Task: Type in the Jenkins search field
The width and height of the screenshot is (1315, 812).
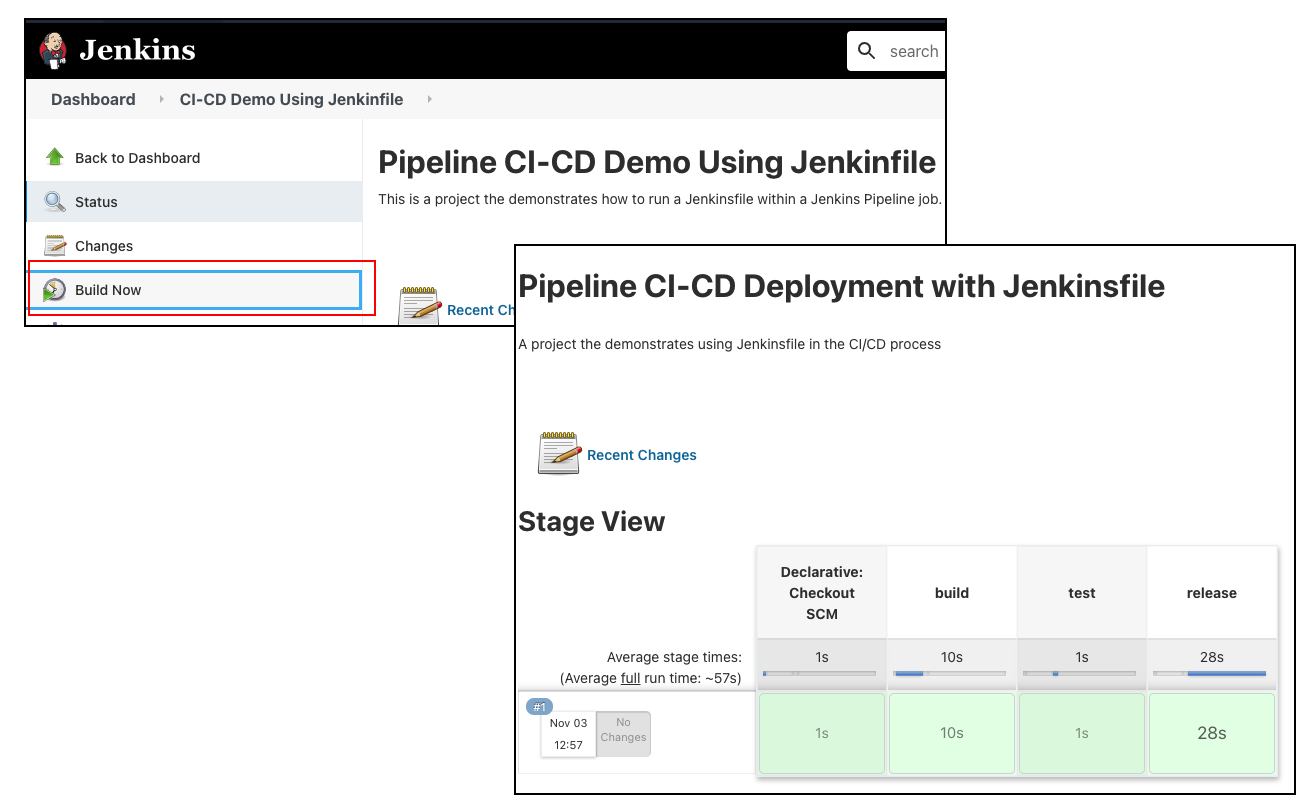Action: pos(913,52)
